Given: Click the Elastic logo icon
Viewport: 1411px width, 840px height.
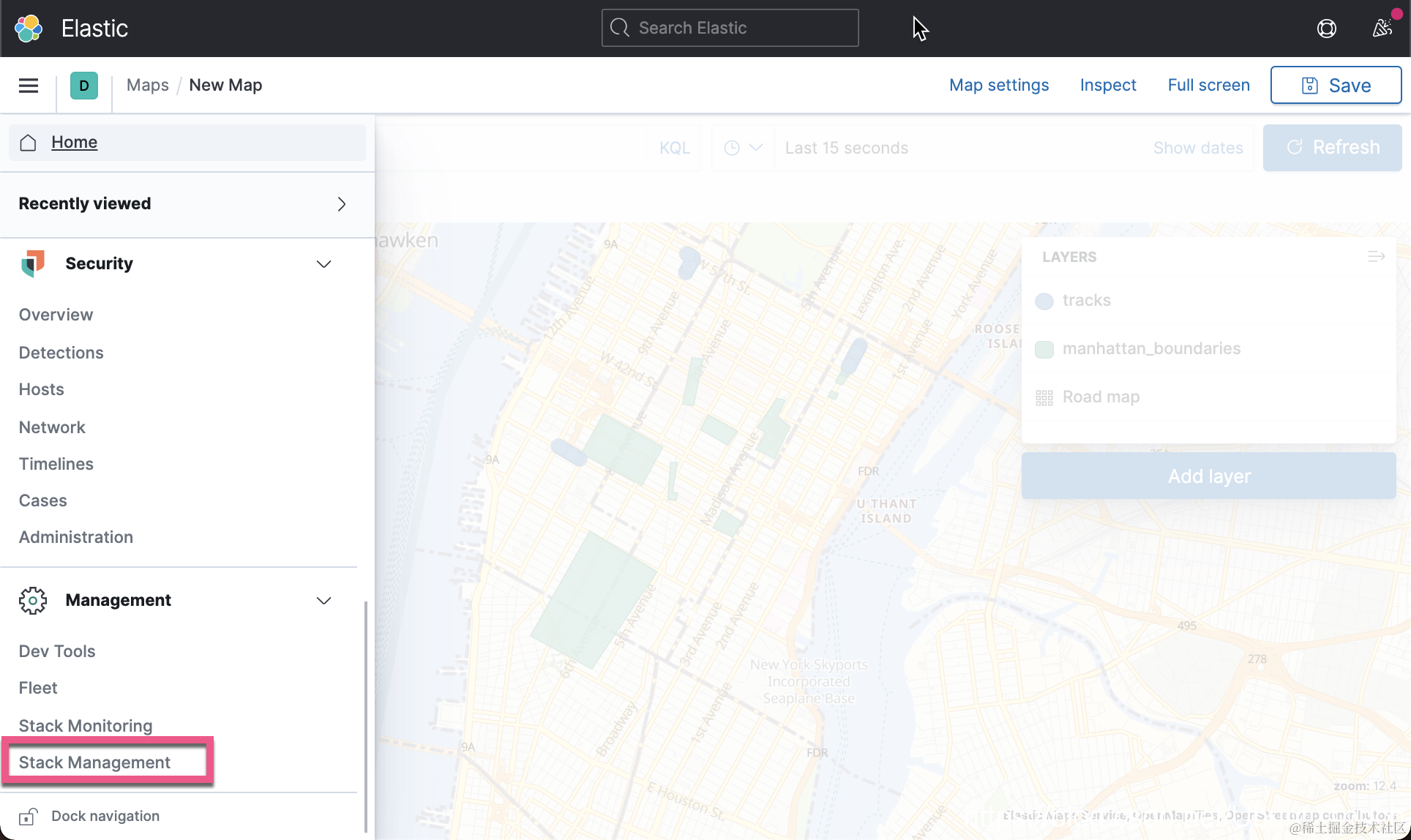Looking at the screenshot, I should pos(29,29).
